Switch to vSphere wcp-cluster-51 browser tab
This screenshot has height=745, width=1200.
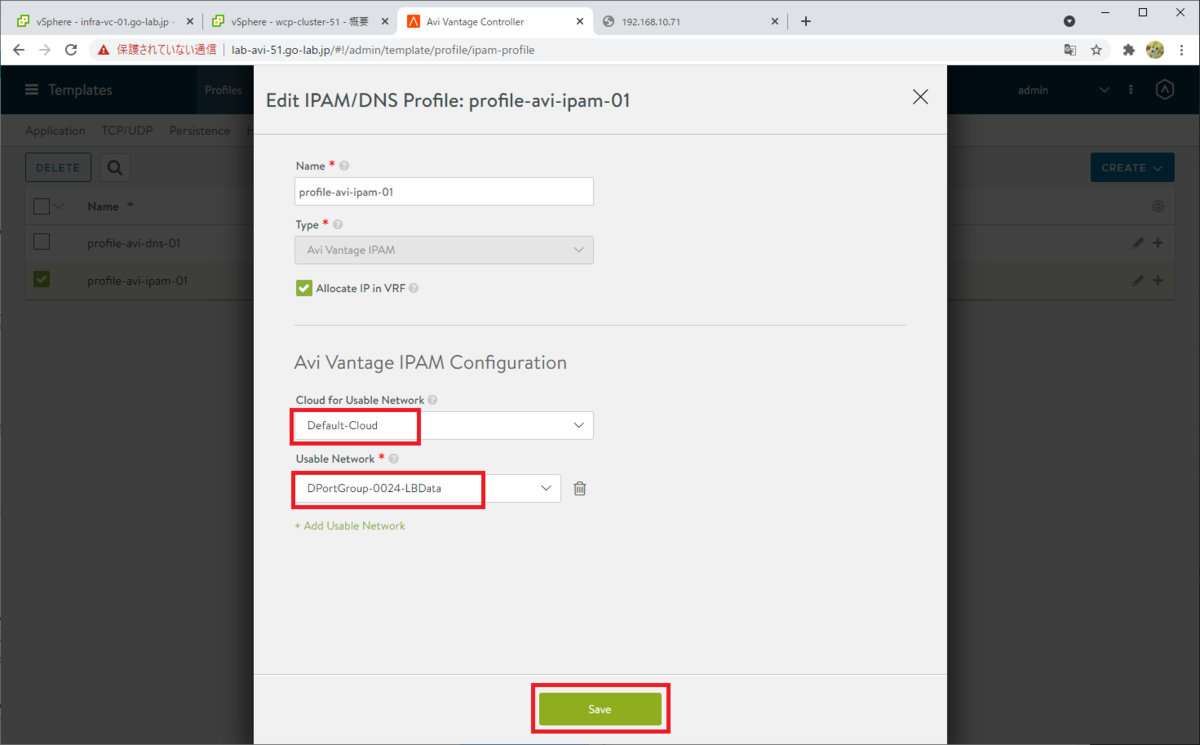point(300,21)
